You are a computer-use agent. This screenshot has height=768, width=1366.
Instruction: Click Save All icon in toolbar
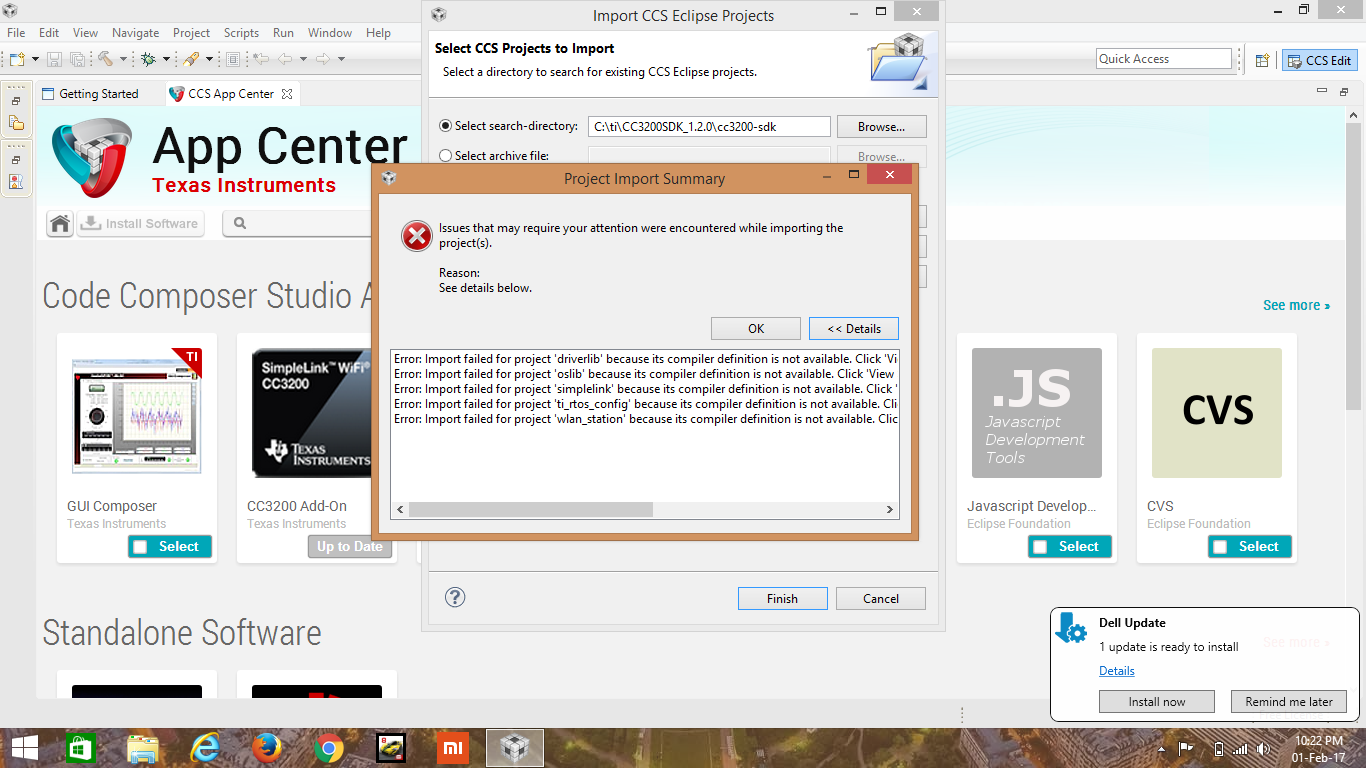77,60
